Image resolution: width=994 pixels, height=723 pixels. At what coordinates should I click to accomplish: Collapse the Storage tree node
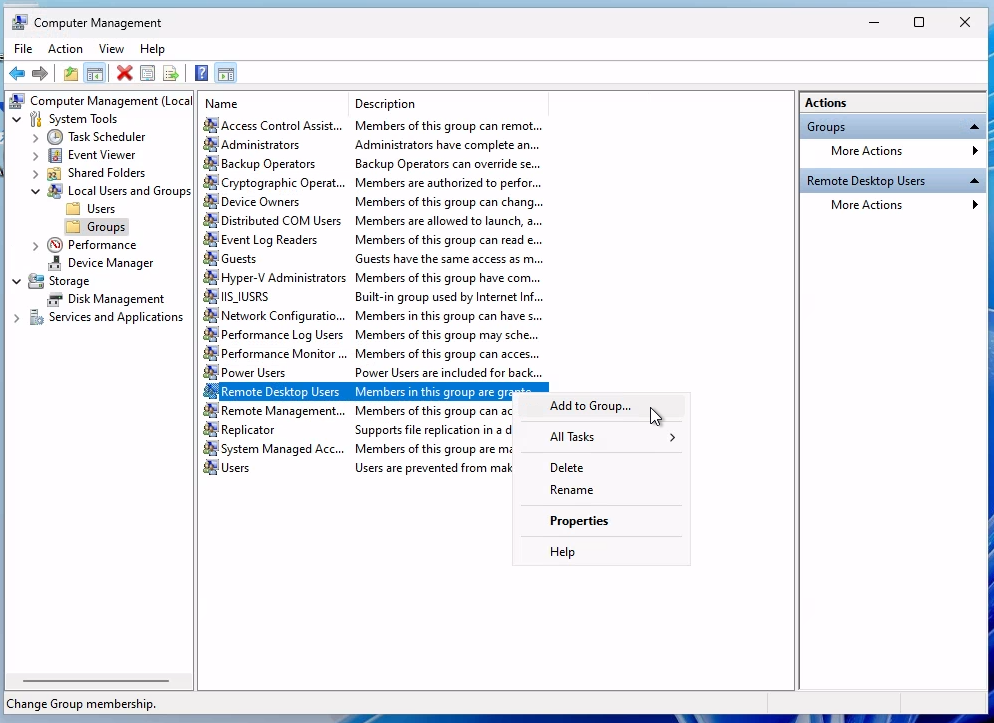pyautogui.click(x=14, y=281)
